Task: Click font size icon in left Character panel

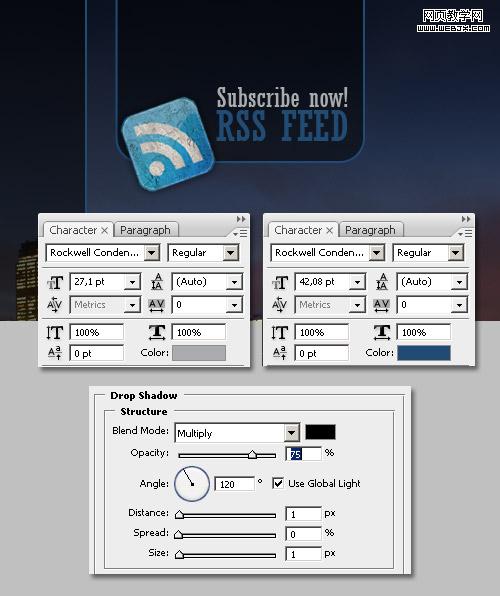Action: [55, 282]
